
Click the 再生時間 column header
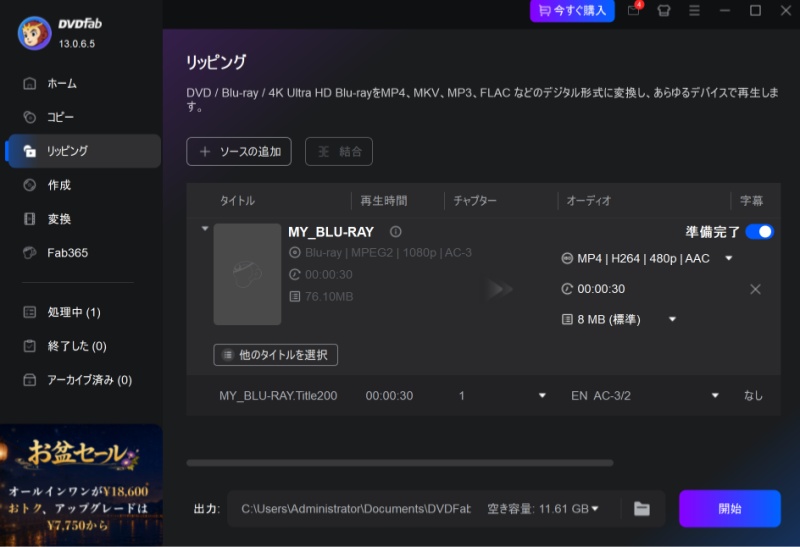384,201
